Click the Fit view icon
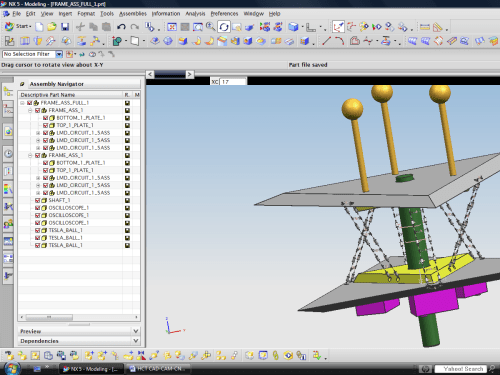The image size is (500, 375). [x=172, y=27]
